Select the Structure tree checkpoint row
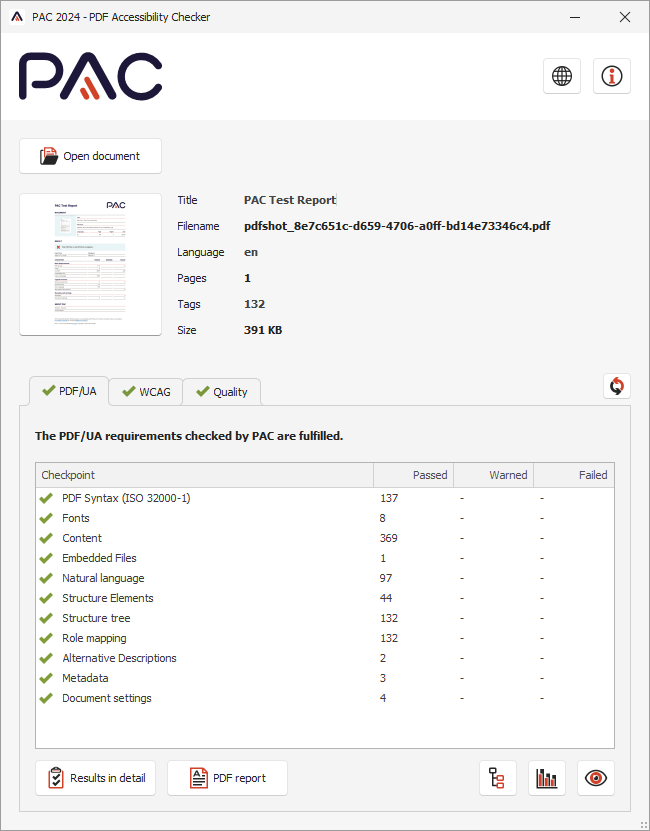Image resolution: width=650 pixels, height=831 pixels. tap(325, 618)
